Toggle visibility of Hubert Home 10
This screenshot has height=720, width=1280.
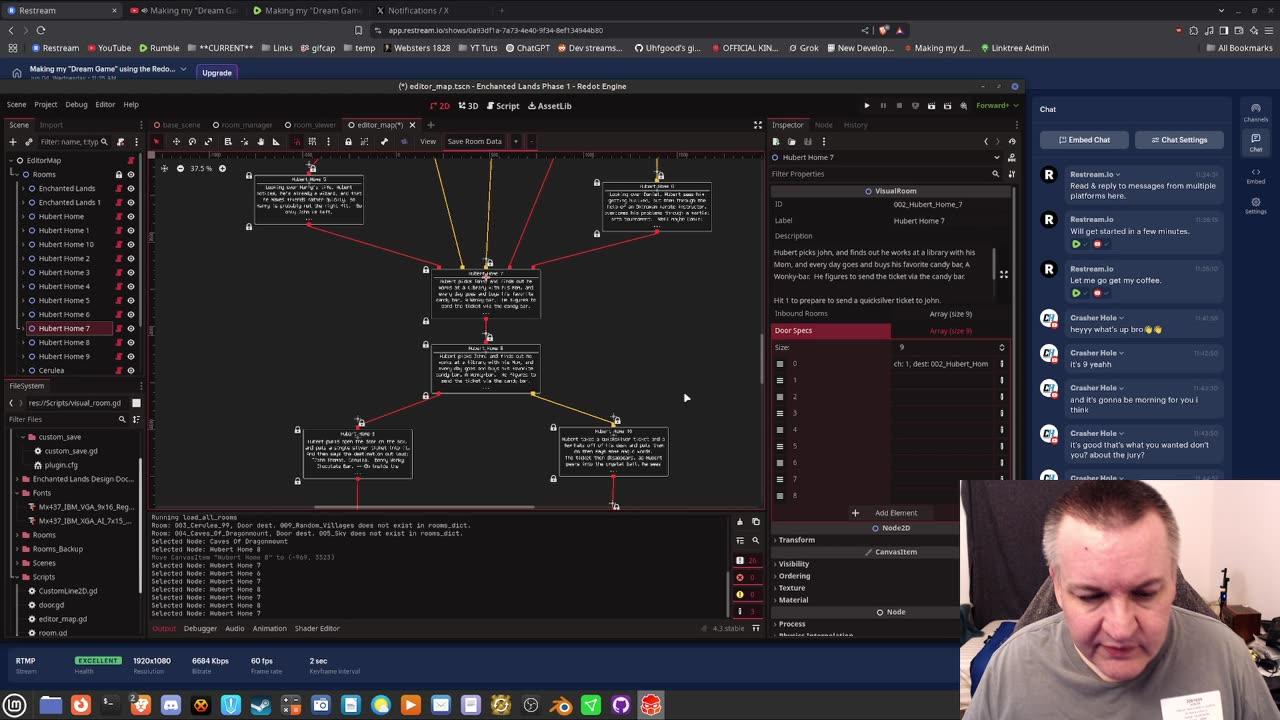point(130,244)
